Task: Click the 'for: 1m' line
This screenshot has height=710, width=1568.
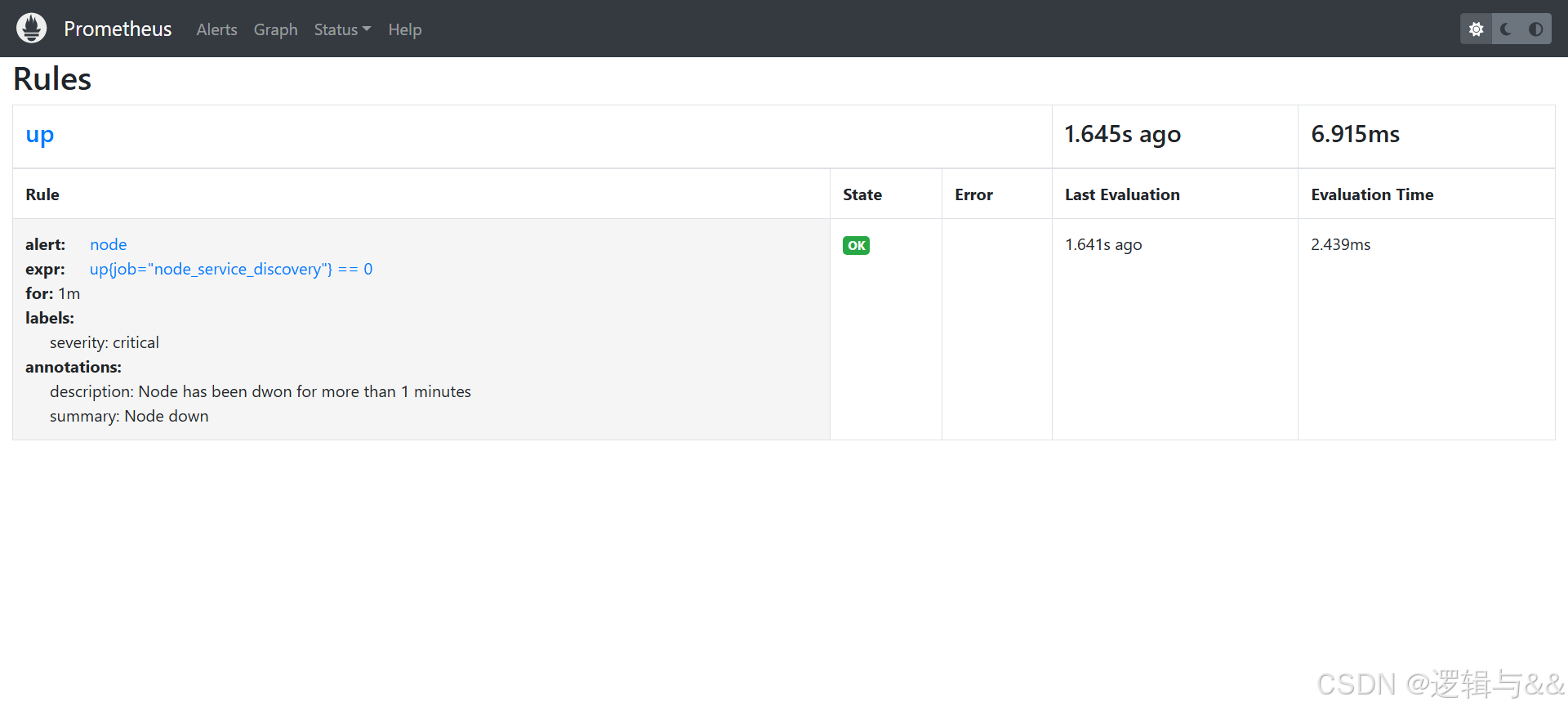Action: (x=52, y=293)
